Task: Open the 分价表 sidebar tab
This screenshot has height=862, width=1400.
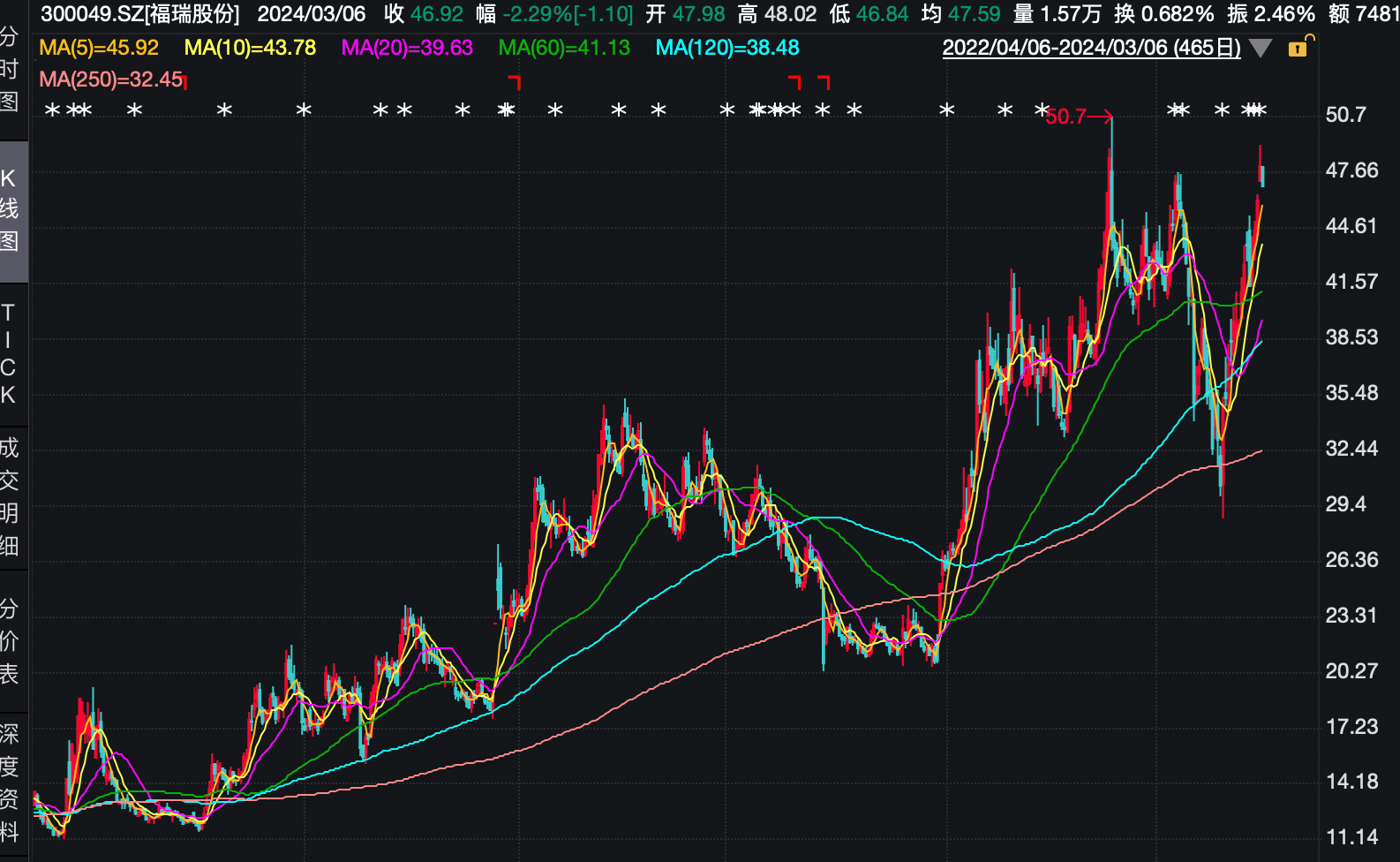Action: pyautogui.click(x=10, y=641)
